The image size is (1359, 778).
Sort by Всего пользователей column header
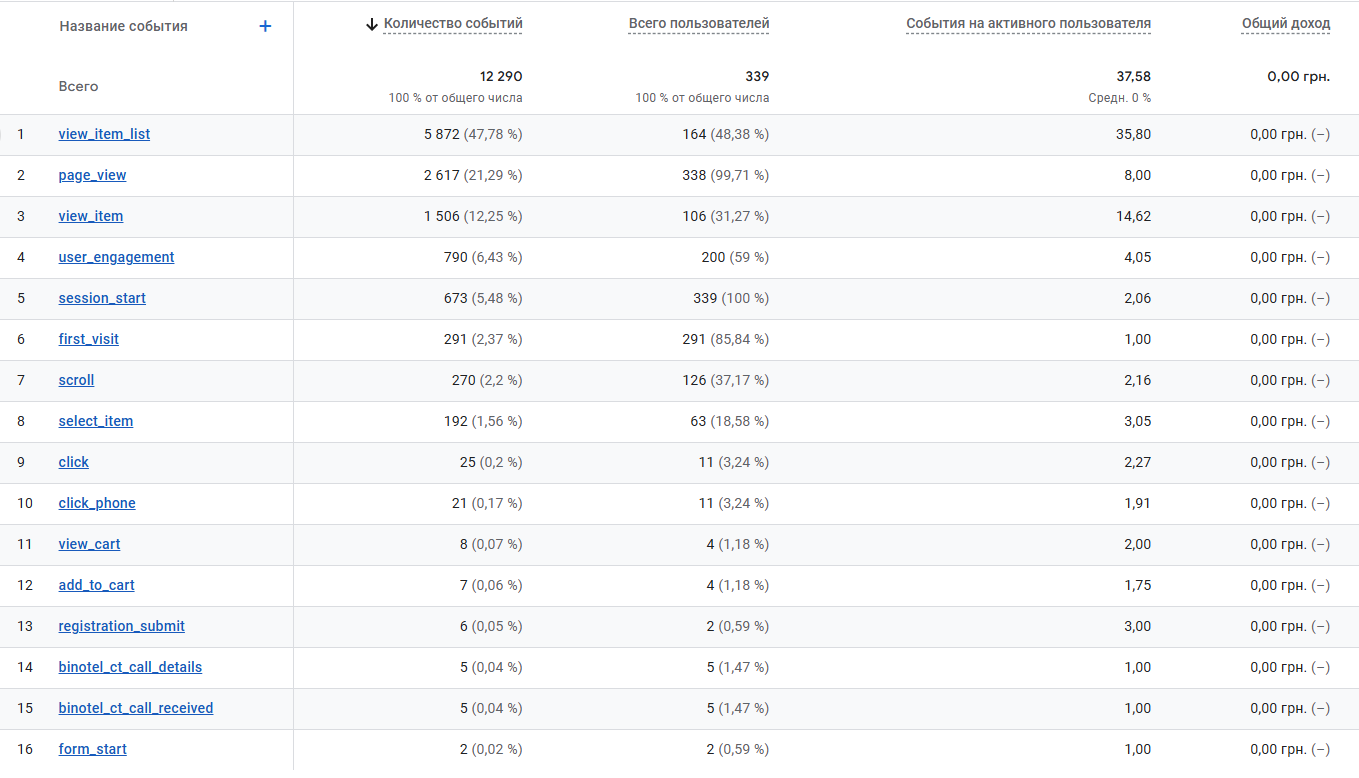(699, 23)
